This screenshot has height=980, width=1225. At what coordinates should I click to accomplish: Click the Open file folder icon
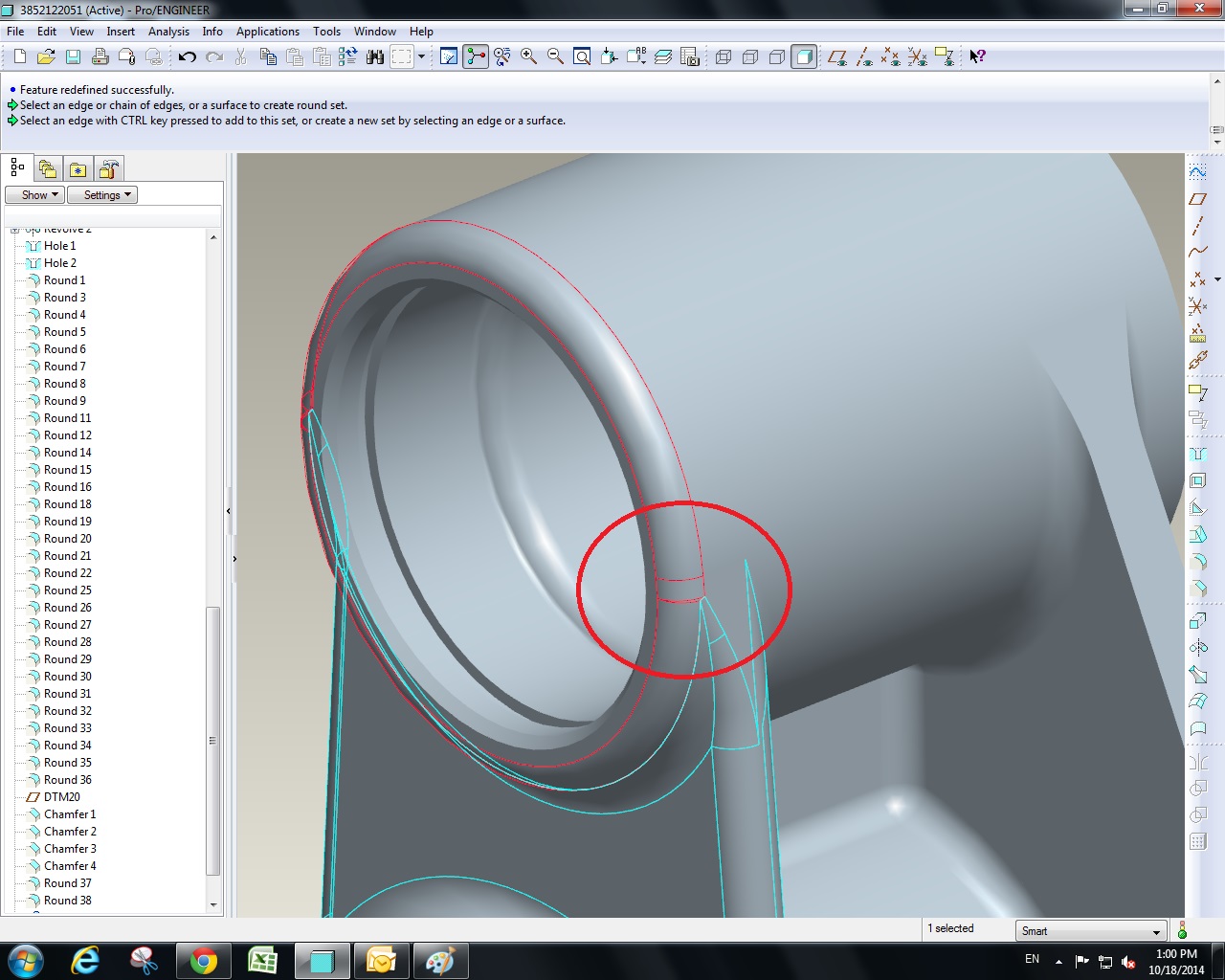(x=46, y=57)
